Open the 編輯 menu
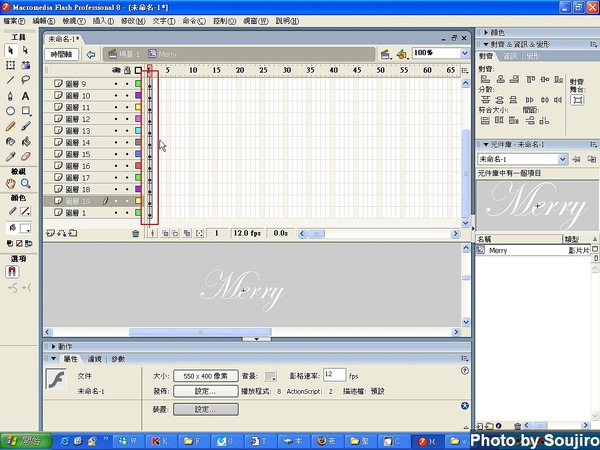This screenshot has width=600, height=450. click(x=44, y=21)
